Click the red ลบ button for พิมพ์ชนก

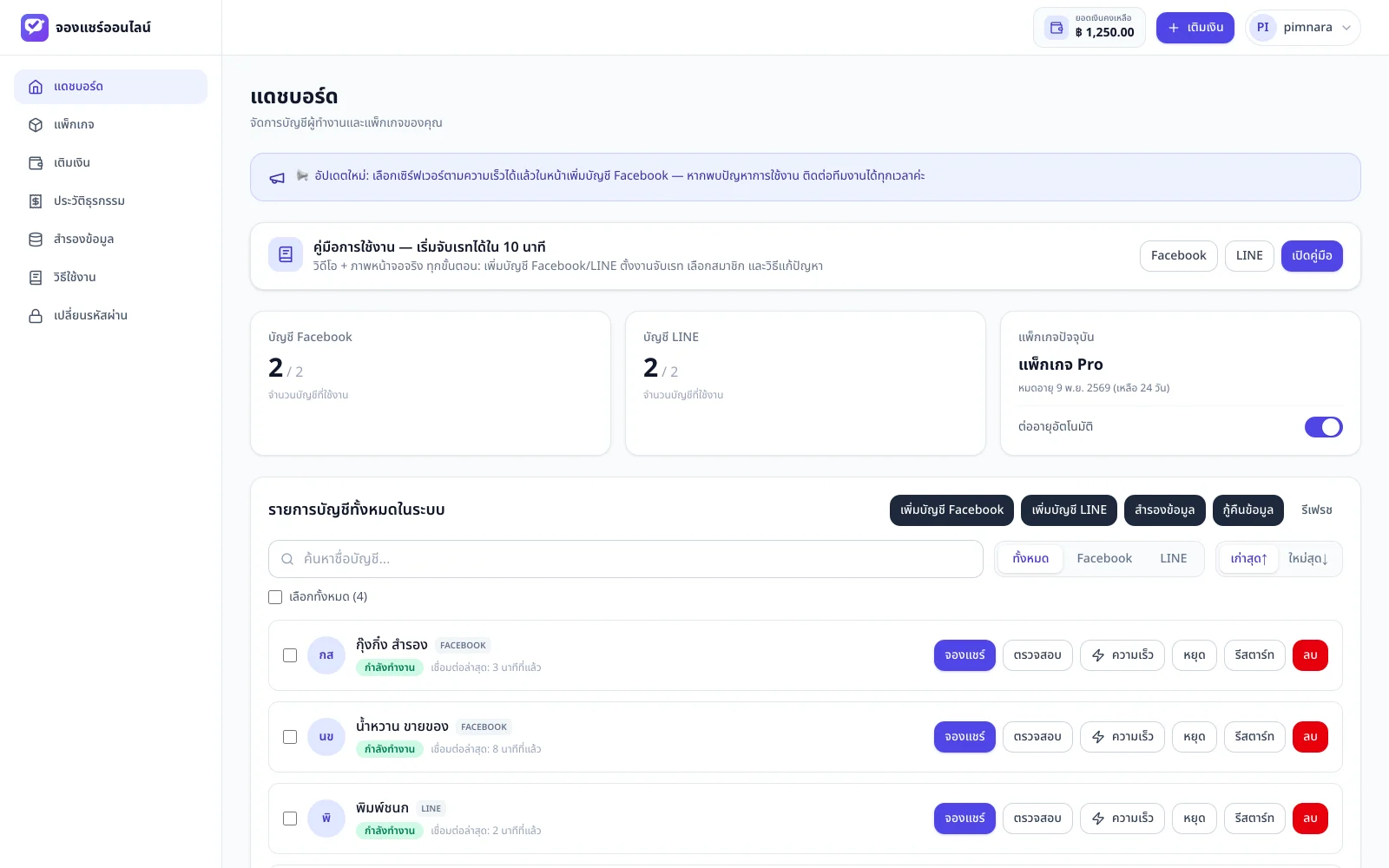[x=1310, y=819]
